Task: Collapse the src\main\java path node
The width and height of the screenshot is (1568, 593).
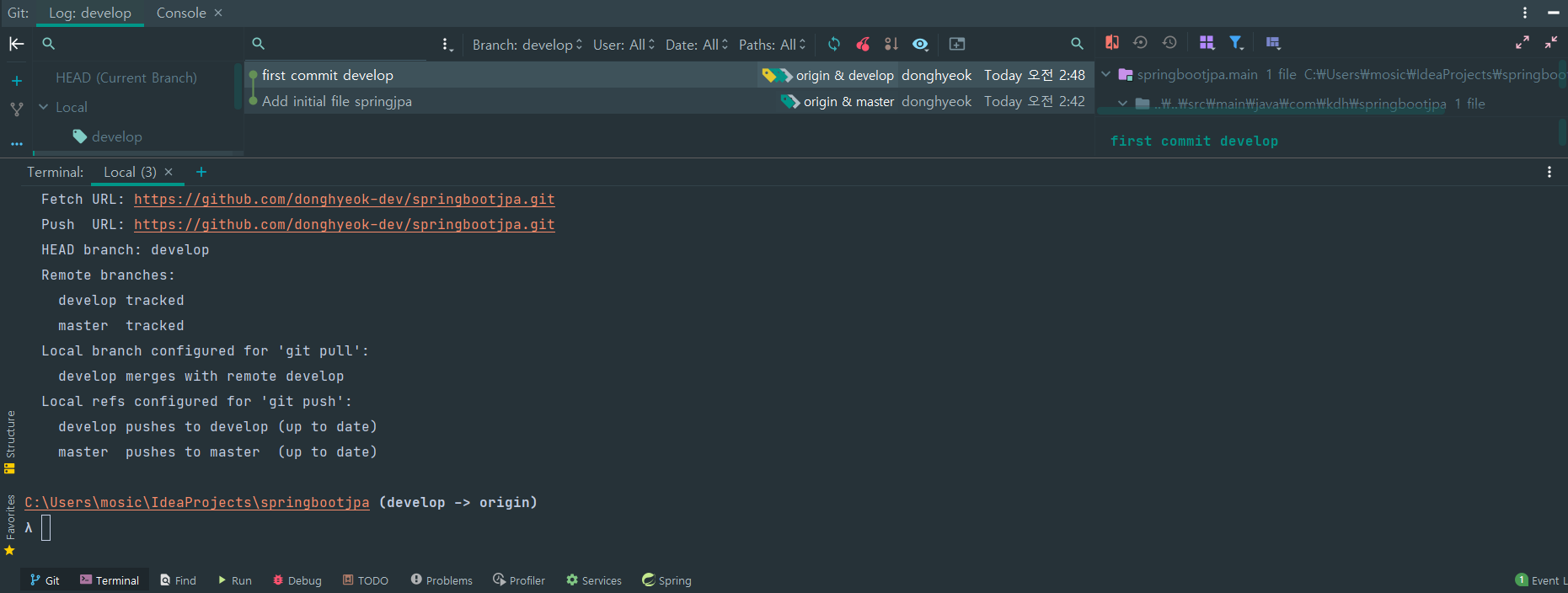Action: click(1122, 104)
